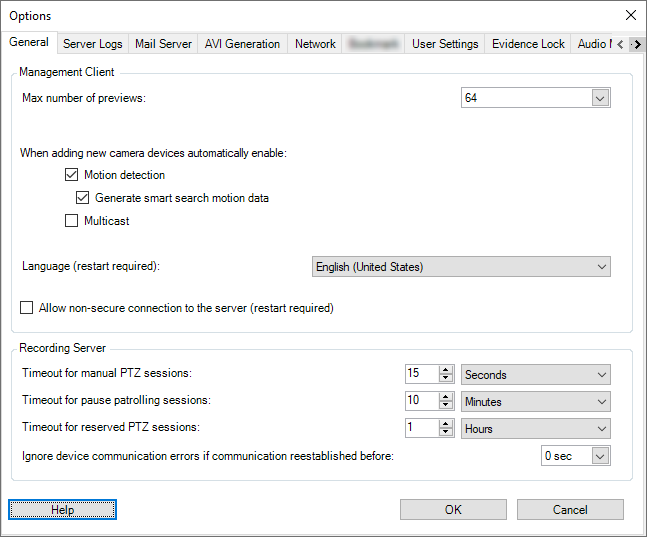Screen dimensions: 647x537
Task: Enable the Multicast checkbox
Action: point(71,221)
